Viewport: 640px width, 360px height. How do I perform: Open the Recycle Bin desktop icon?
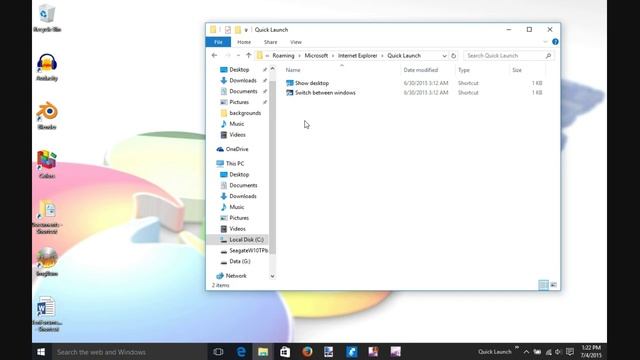click(47, 18)
